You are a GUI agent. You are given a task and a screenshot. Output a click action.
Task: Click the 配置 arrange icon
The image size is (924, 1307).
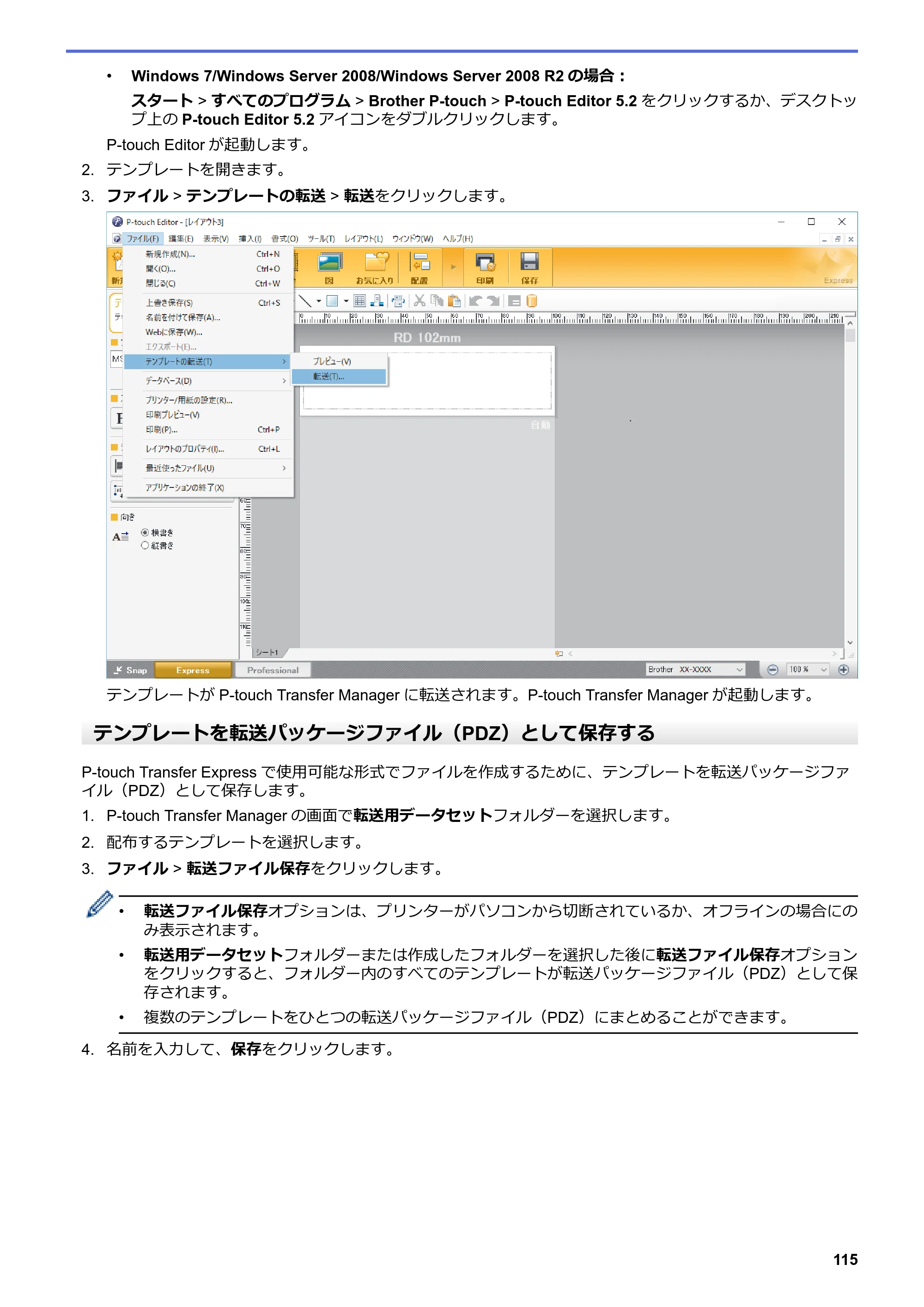coord(419,267)
